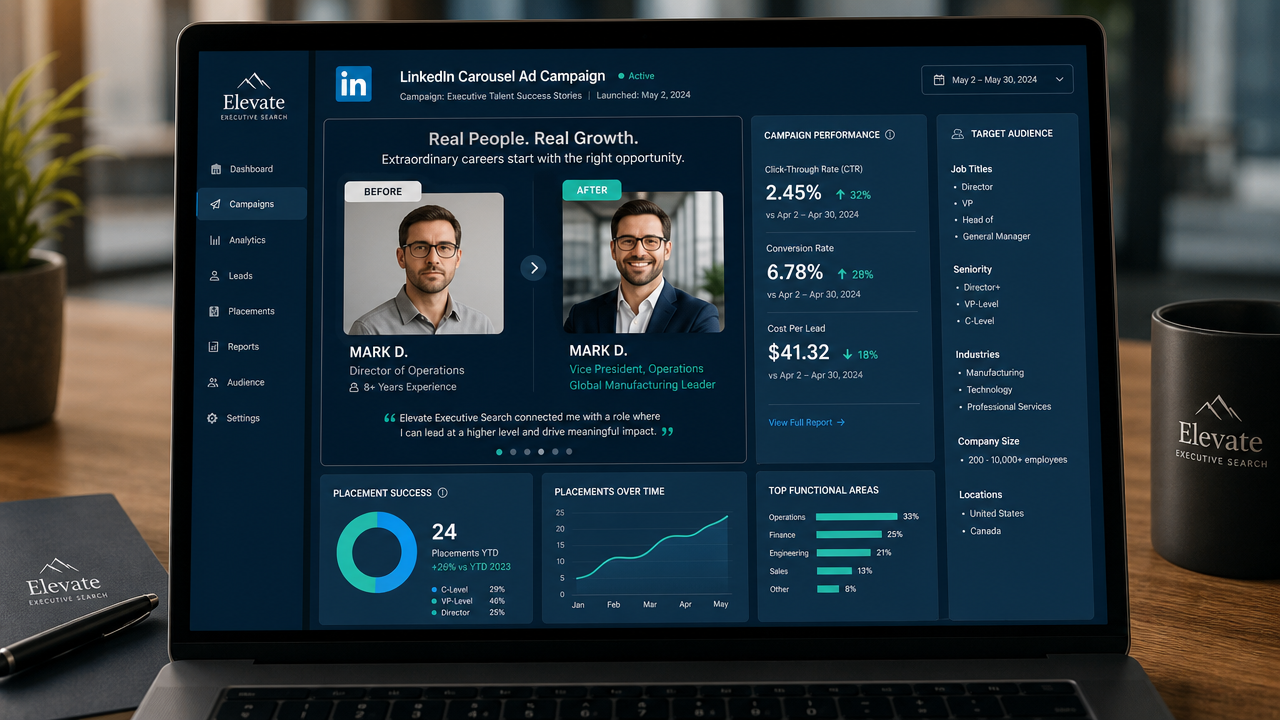Click the Elevate mountain logo in sidebar
Image resolution: width=1280 pixels, height=720 pixels.
[254, 80]
